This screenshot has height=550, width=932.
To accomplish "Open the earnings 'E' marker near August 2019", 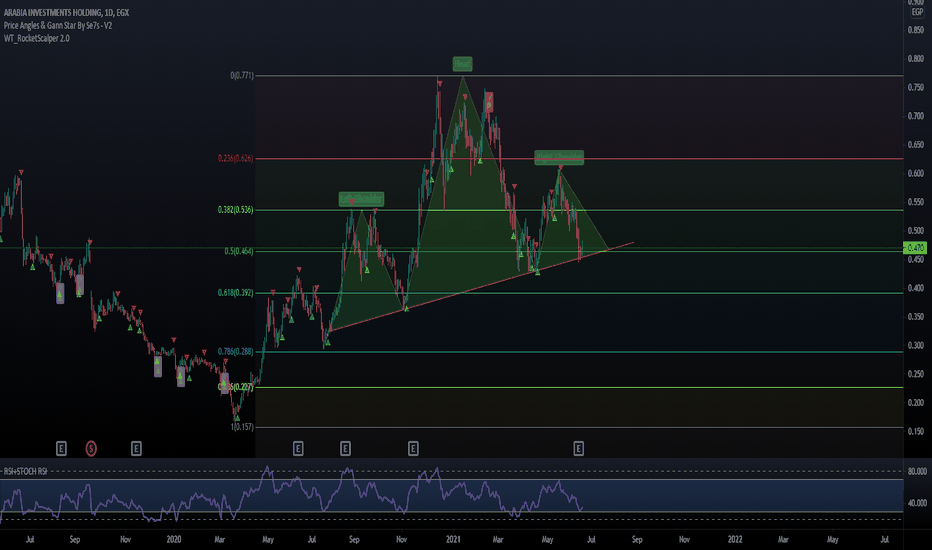I will (61, 448).
